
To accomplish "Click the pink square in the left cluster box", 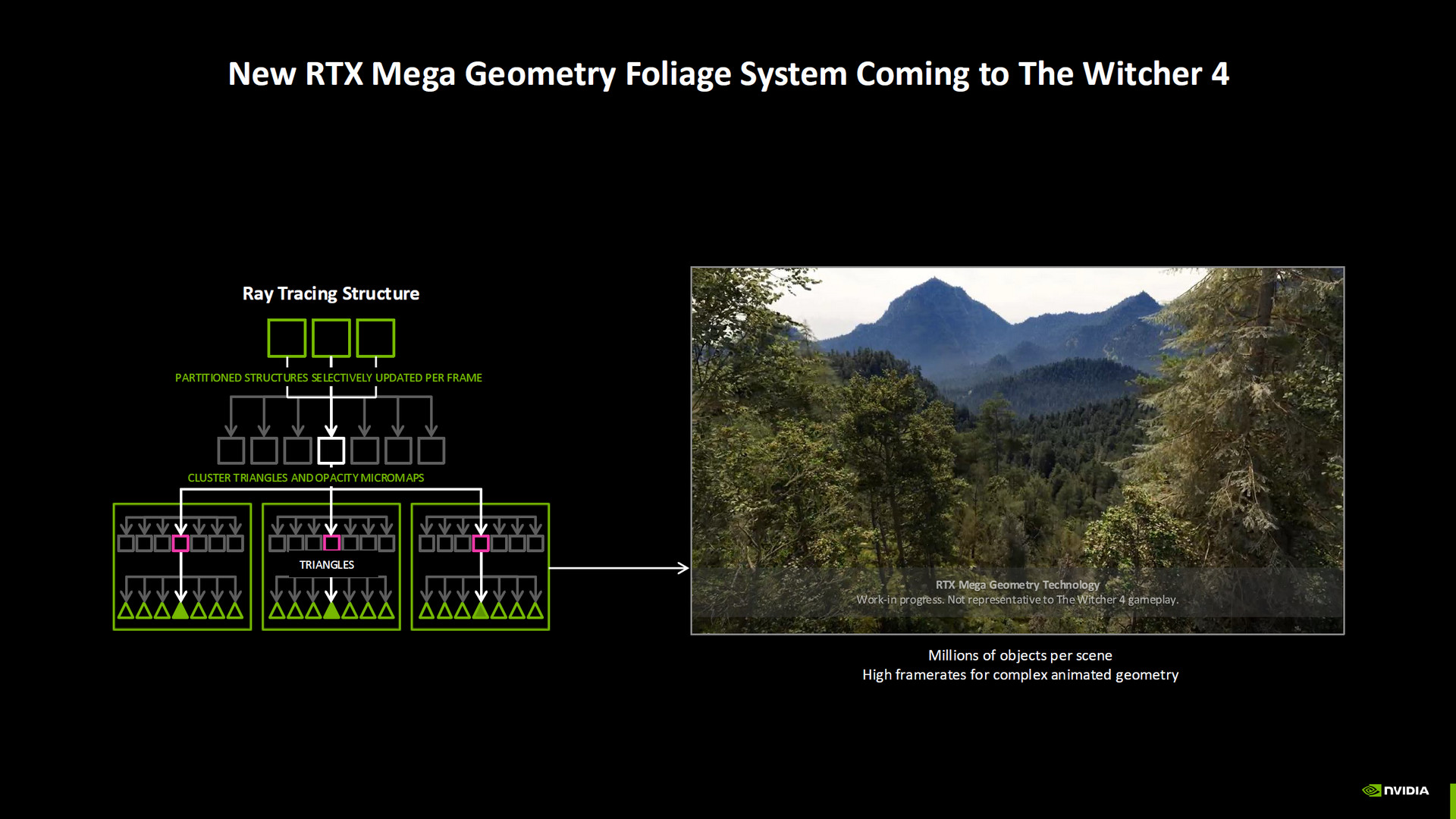I will tap(180, 543).
